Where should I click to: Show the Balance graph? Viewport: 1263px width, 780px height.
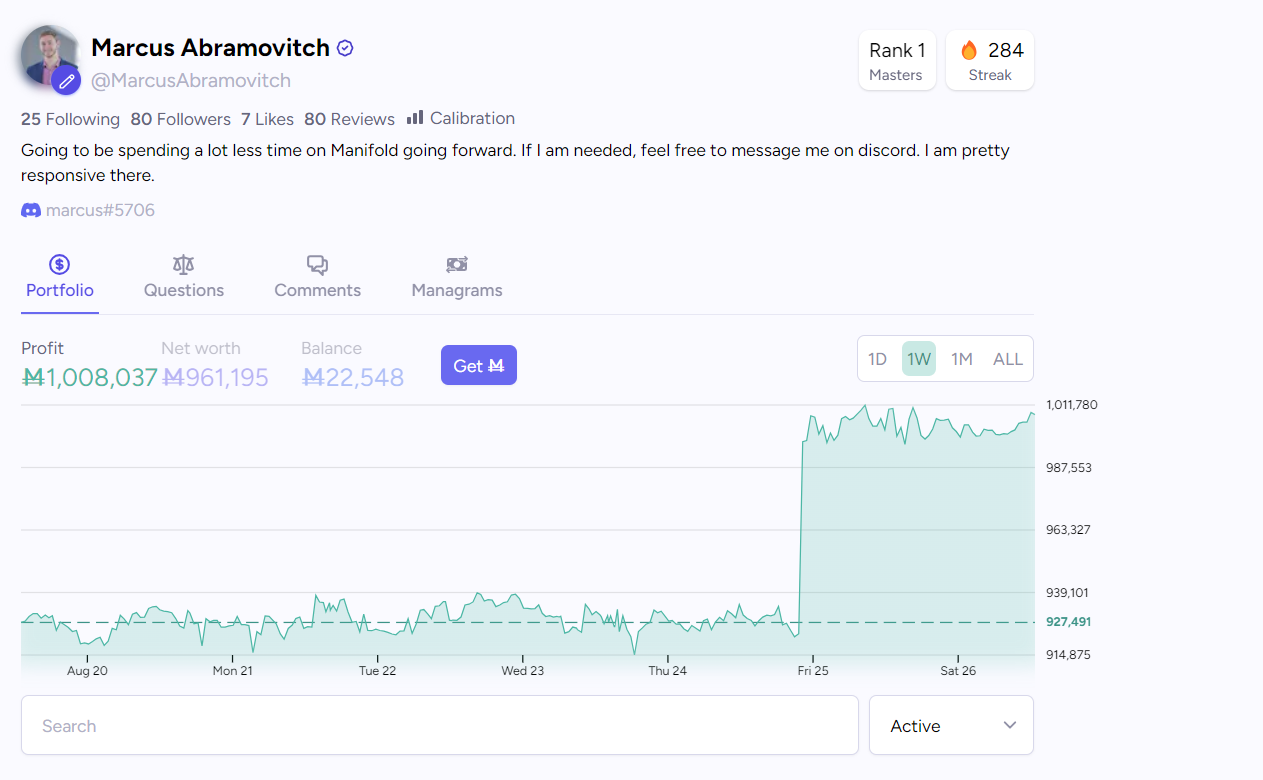pos(352,365)
